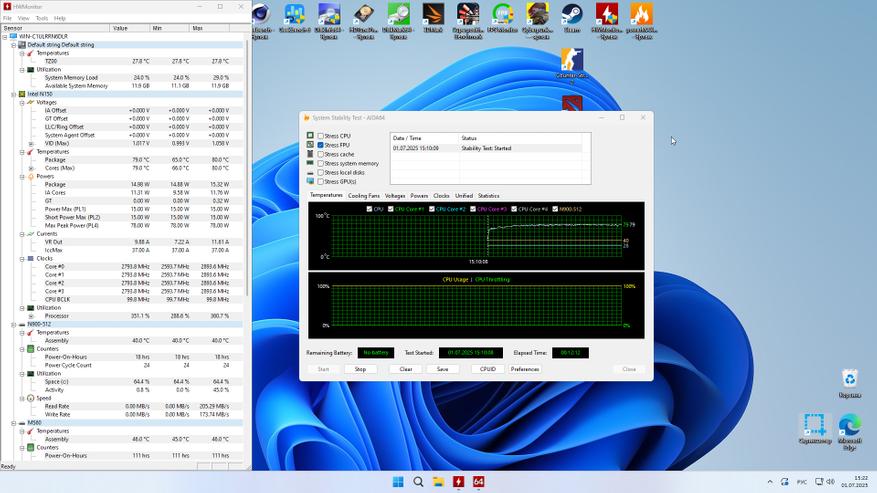Collapse the Voltages section in HWMonitor
The image size is (877, 493).
click(x=22, y=102)
